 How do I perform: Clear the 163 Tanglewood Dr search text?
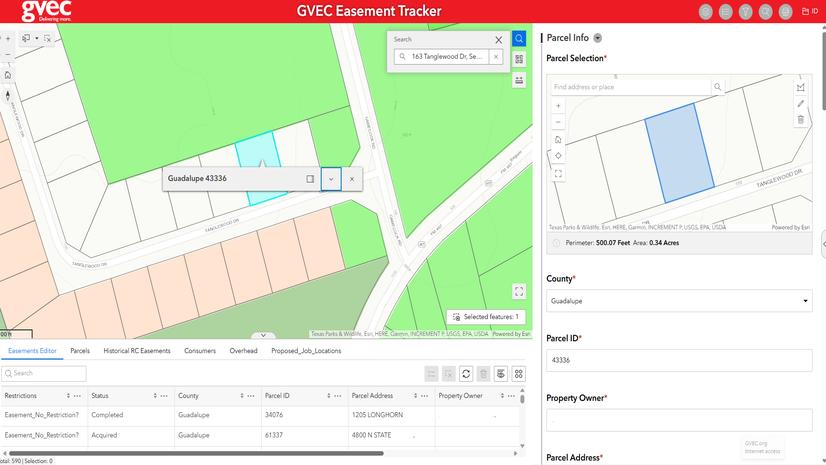click(x=496, y=56)
